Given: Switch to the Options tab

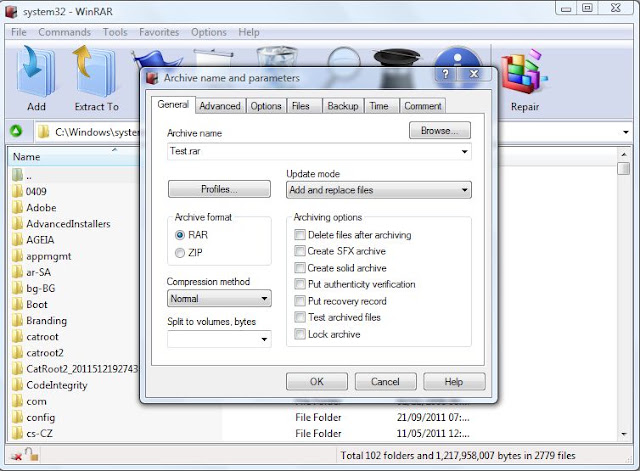Looking at the screenshot, I should [266, 106].
